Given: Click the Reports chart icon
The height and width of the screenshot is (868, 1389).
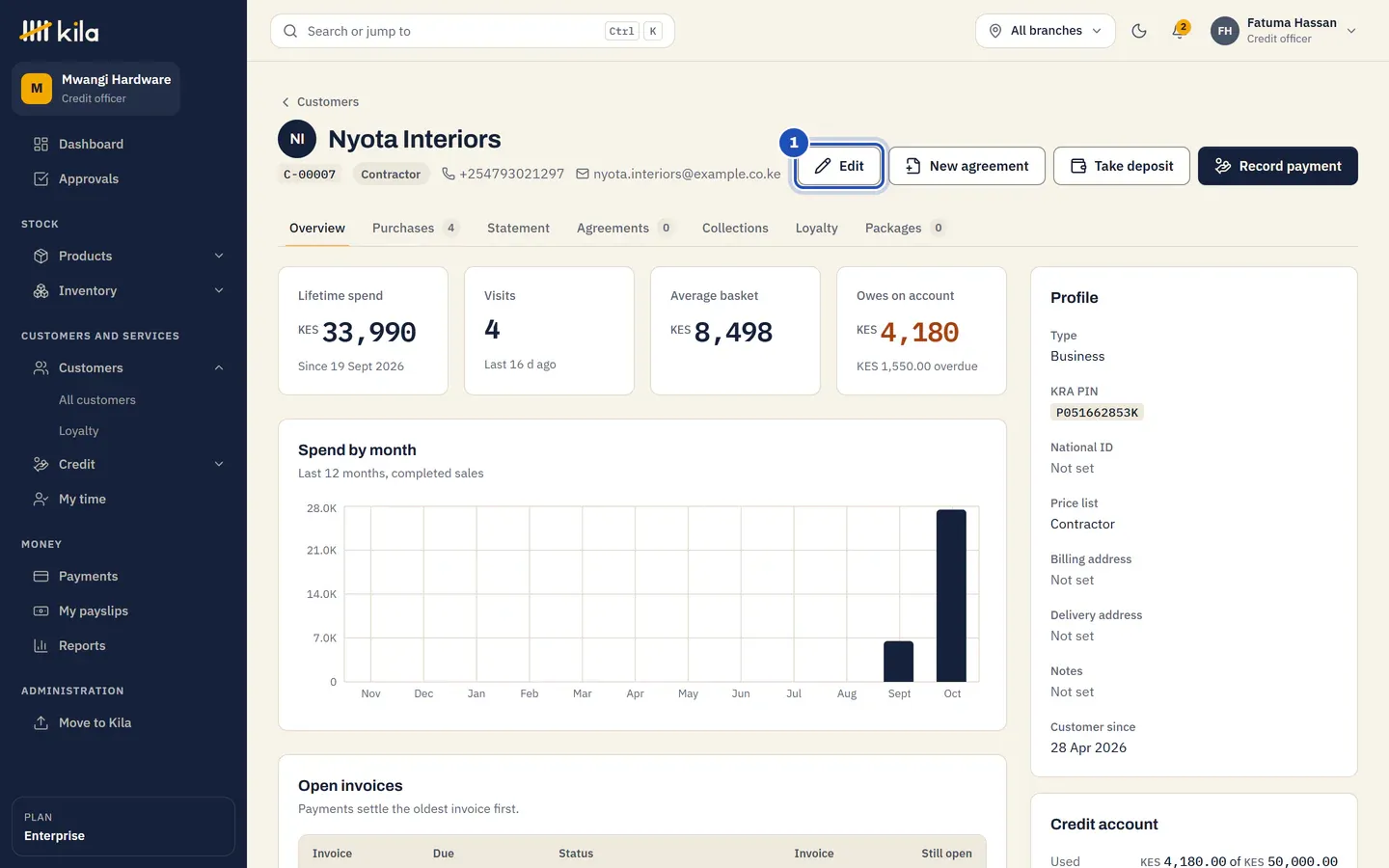Looking at the screenshot, I should (x=41, y=645).
